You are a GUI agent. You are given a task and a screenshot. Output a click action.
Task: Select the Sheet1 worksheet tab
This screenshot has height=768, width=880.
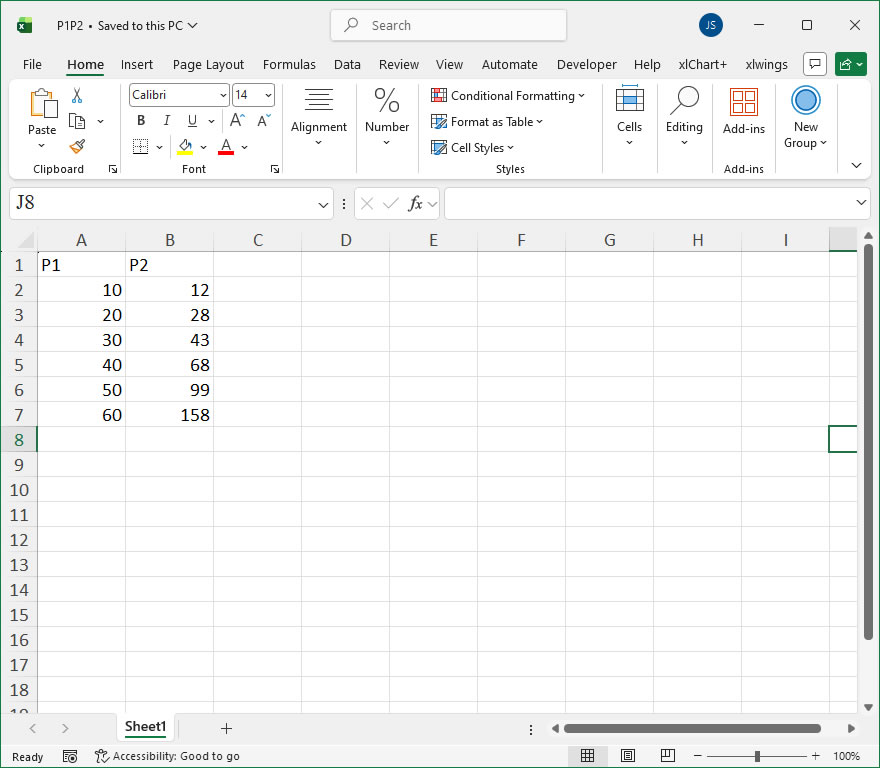[x=145, y=727]
